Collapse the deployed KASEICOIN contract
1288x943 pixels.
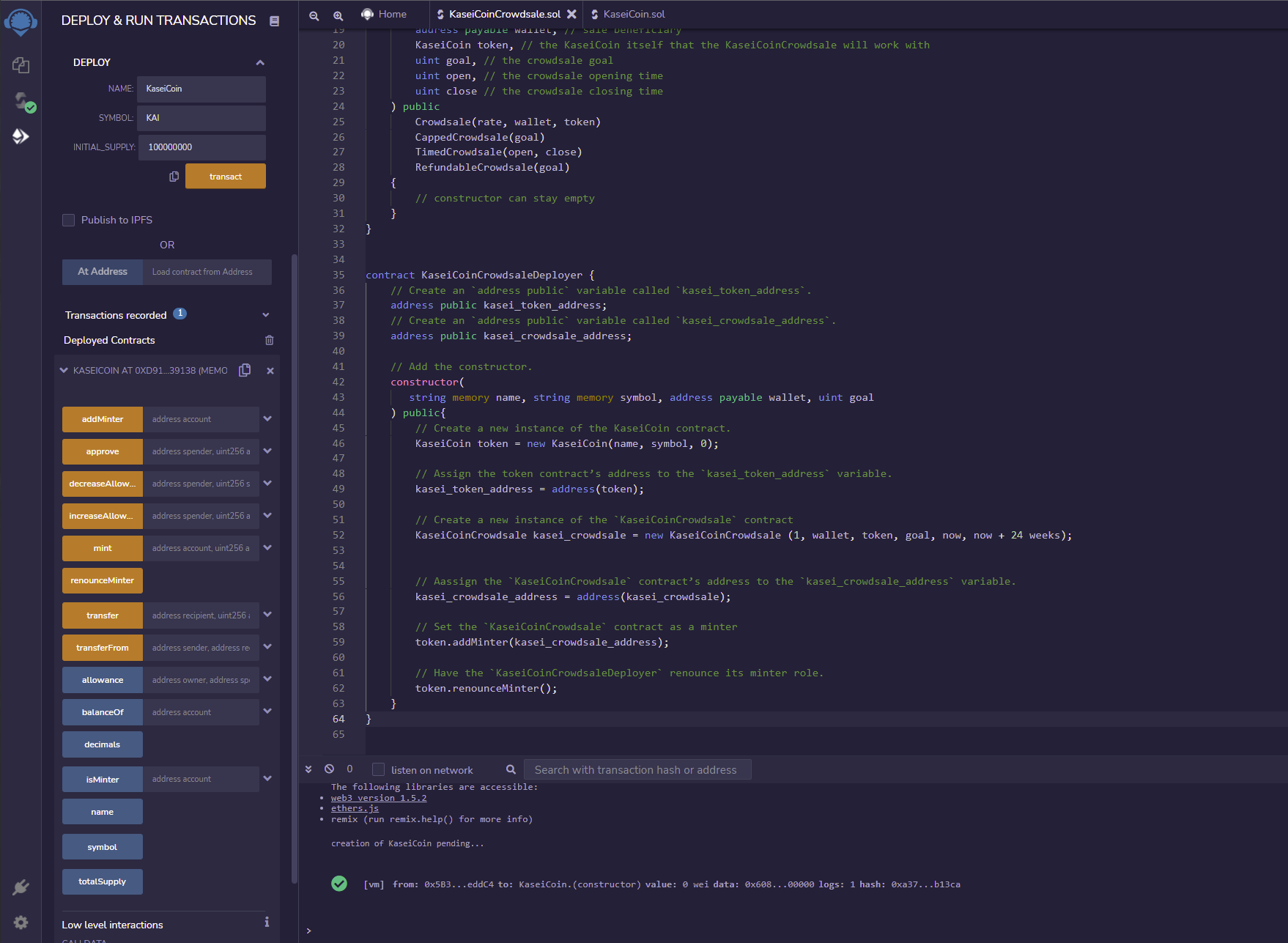(64, 370)
